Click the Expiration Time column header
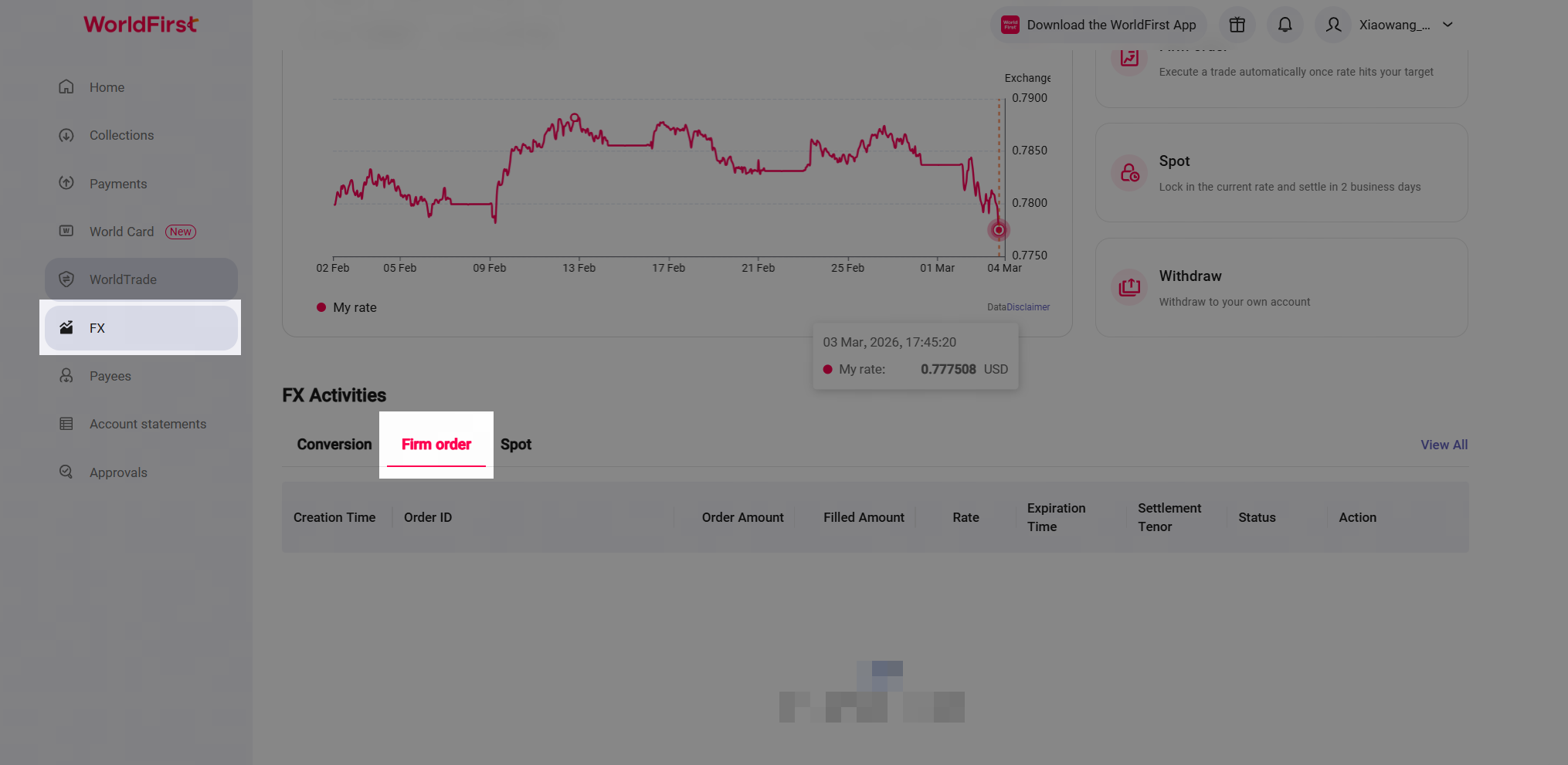Image resolution: width=1568 pixels, height=765 pixels. click(1057, 517)
